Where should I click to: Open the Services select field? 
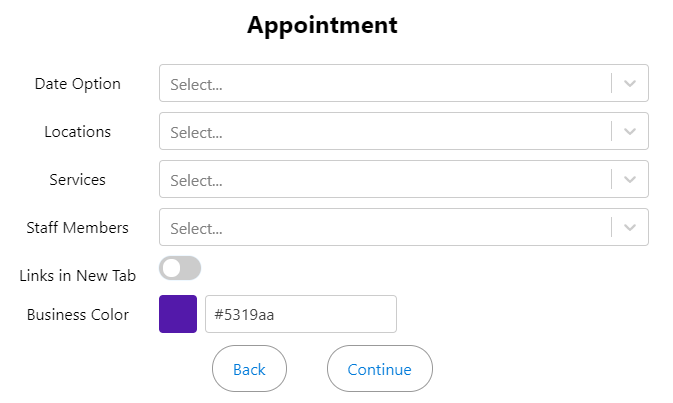pyautogui.click(x=385, y=180)
